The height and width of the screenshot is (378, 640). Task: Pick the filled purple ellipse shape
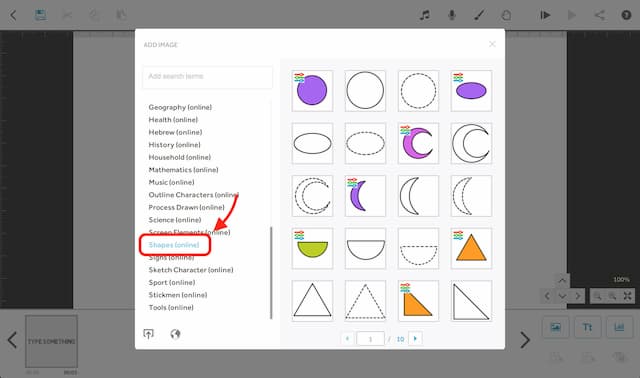pyautogui.click(x=471, y=91)
